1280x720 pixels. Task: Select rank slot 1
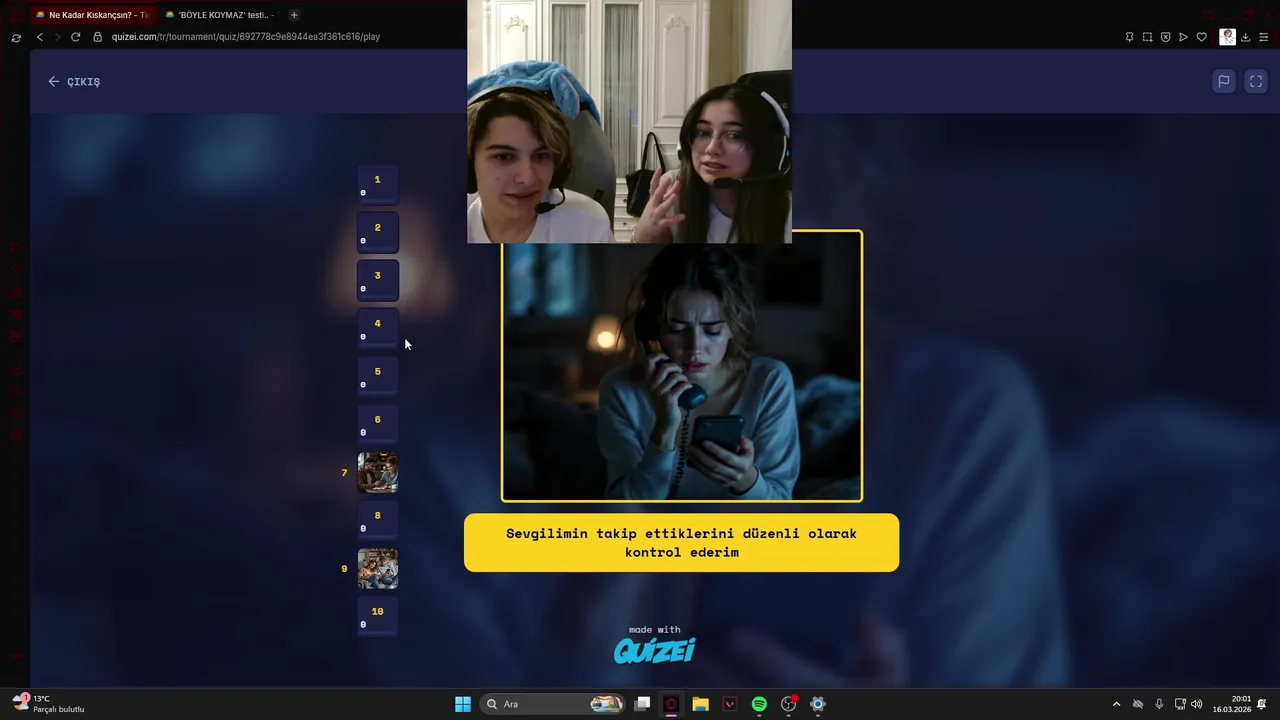[378, 184]
